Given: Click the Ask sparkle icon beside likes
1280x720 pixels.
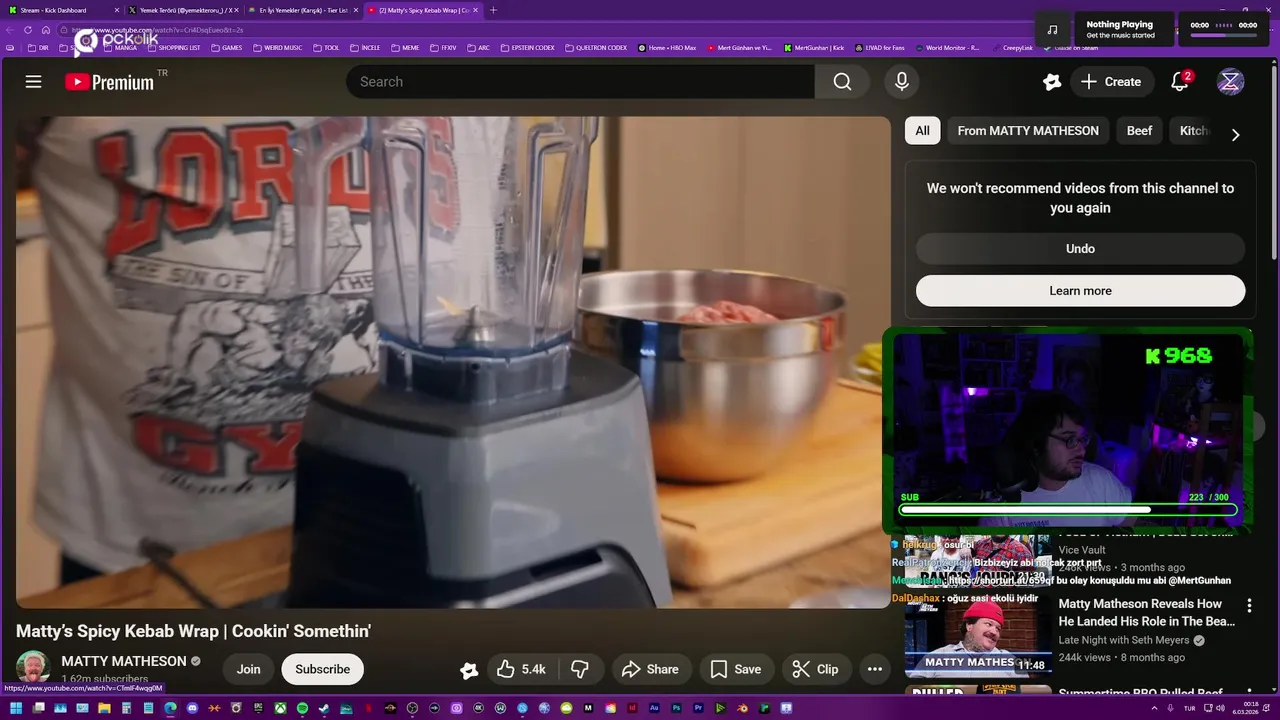Looking at the screenshot, I should tap(469, 670).
